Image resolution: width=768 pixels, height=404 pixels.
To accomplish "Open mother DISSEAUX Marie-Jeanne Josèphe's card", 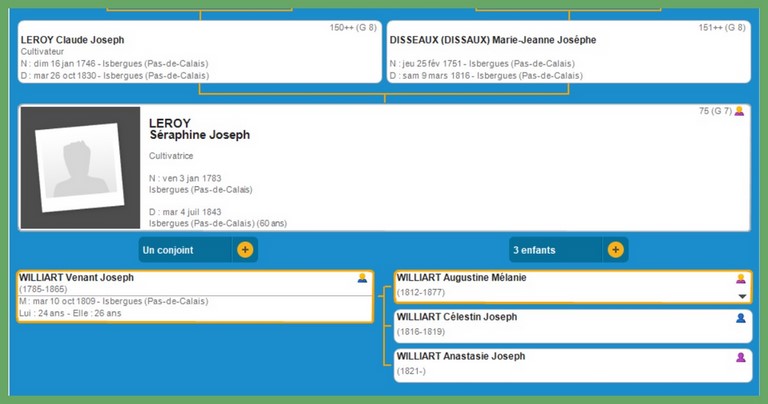I will [x=493, y=40].
